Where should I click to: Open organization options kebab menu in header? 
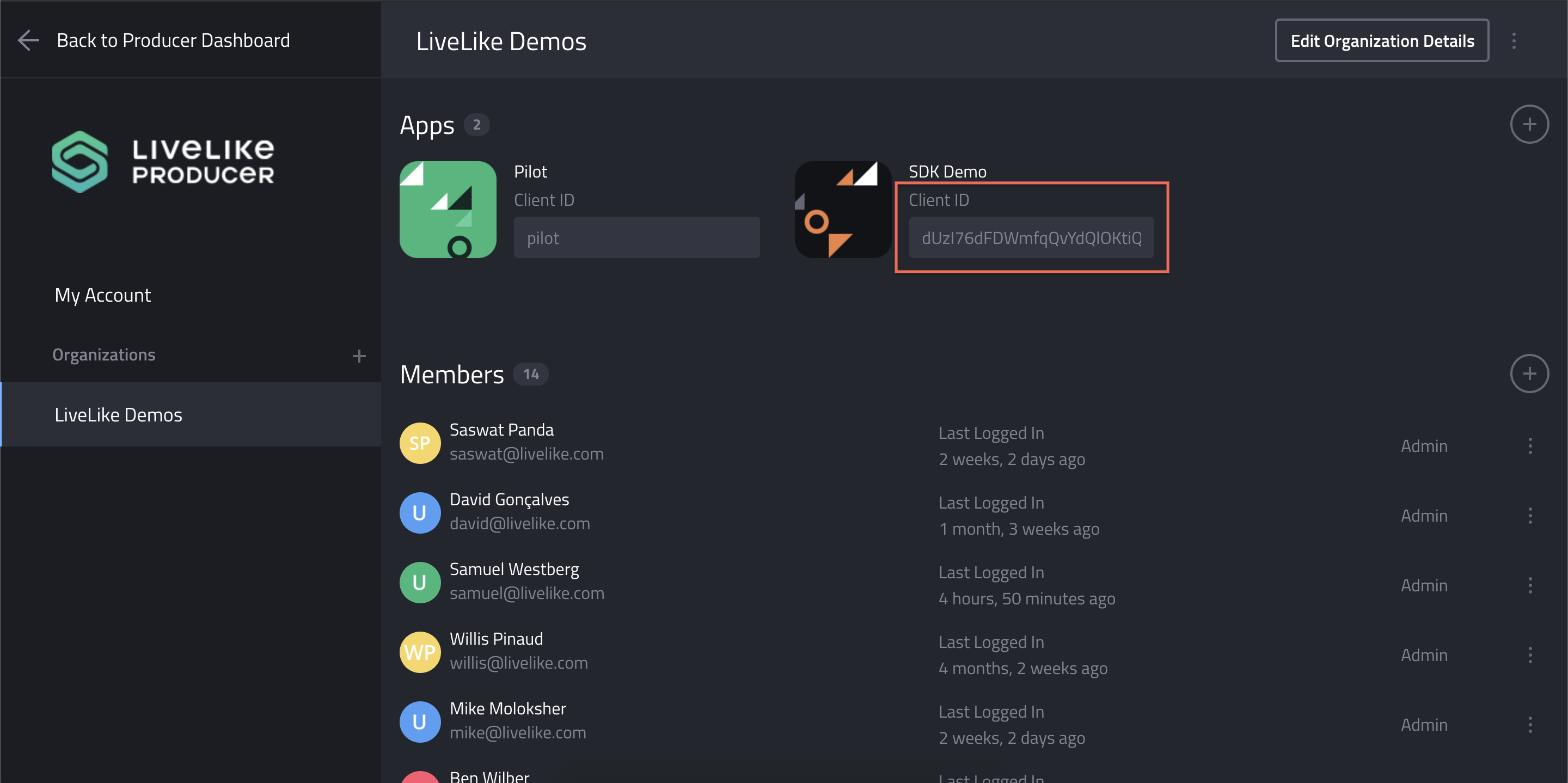tap(1514, 41)
